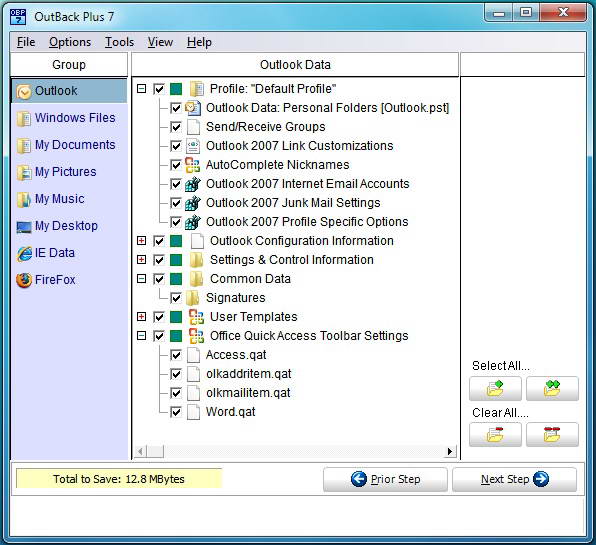Click the horizontal scrollbar left arrow
This screenshot has height=545, width=596.
tap(140, 451)
